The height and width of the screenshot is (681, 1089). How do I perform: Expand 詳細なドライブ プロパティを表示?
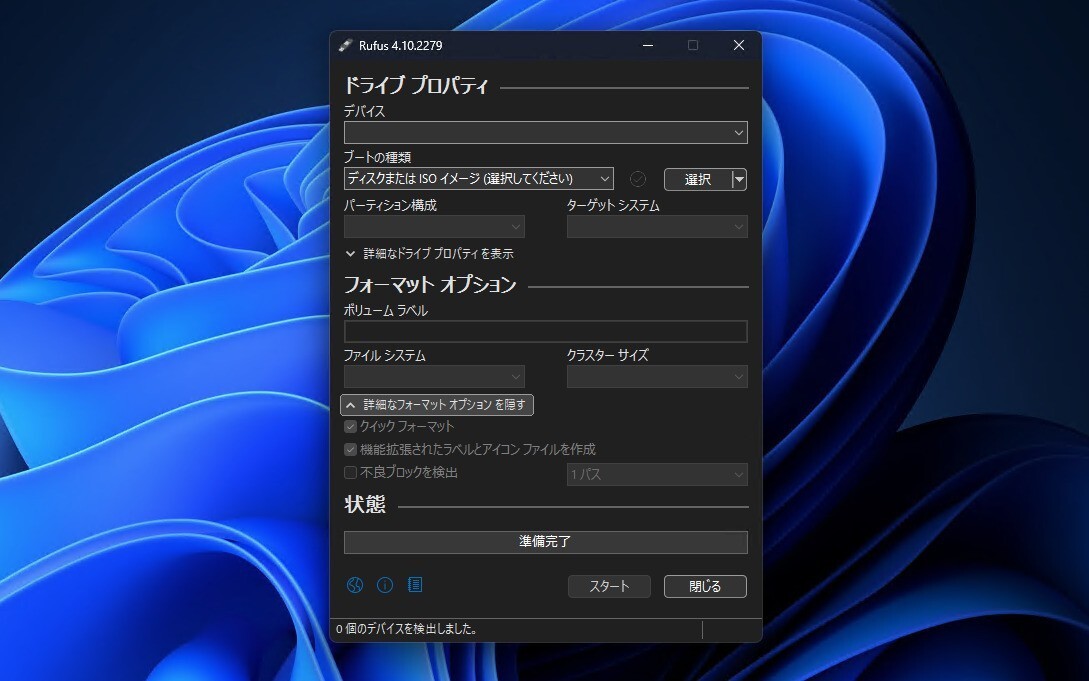429,254
